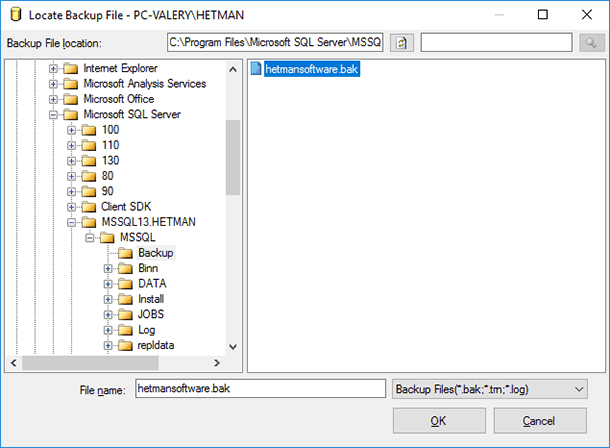Click the tree's scroll right arrow
Screen dimensions: 610x448
coord(217,363)
